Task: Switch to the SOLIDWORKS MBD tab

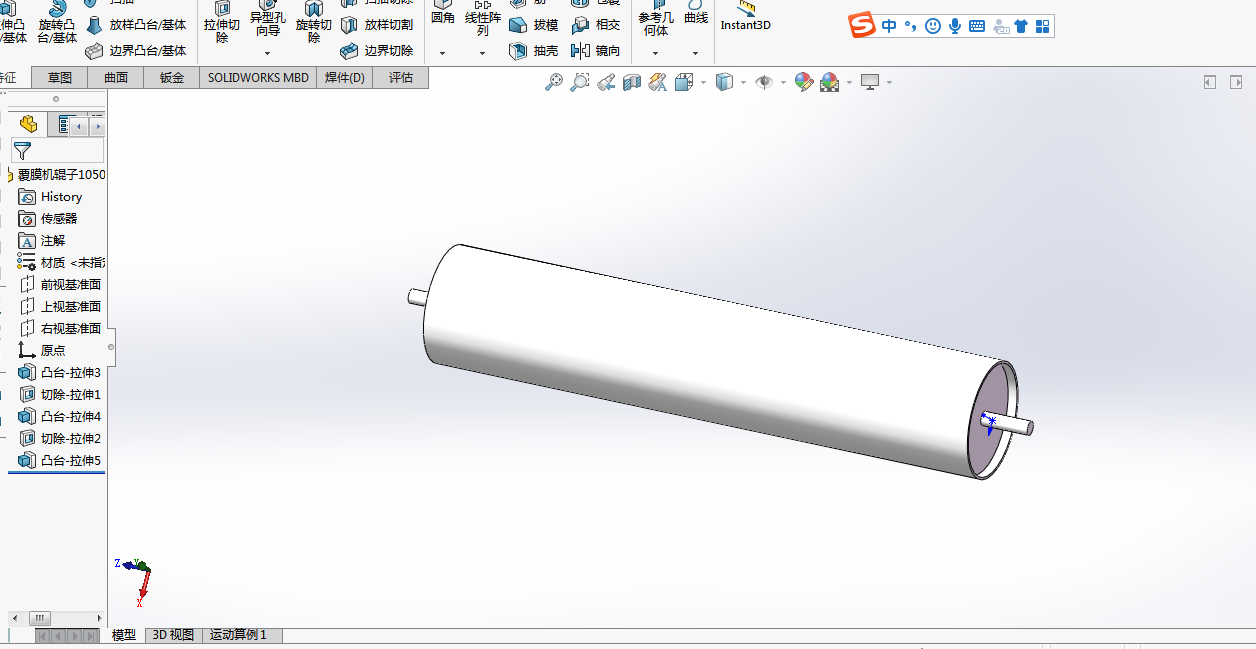Action: [258, 77]
